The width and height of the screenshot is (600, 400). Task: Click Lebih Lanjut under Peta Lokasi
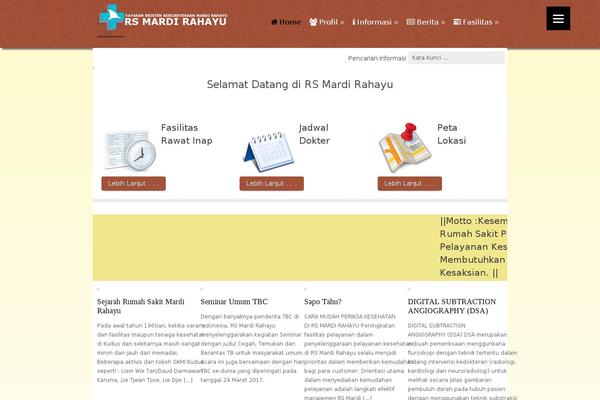[410, 183]
